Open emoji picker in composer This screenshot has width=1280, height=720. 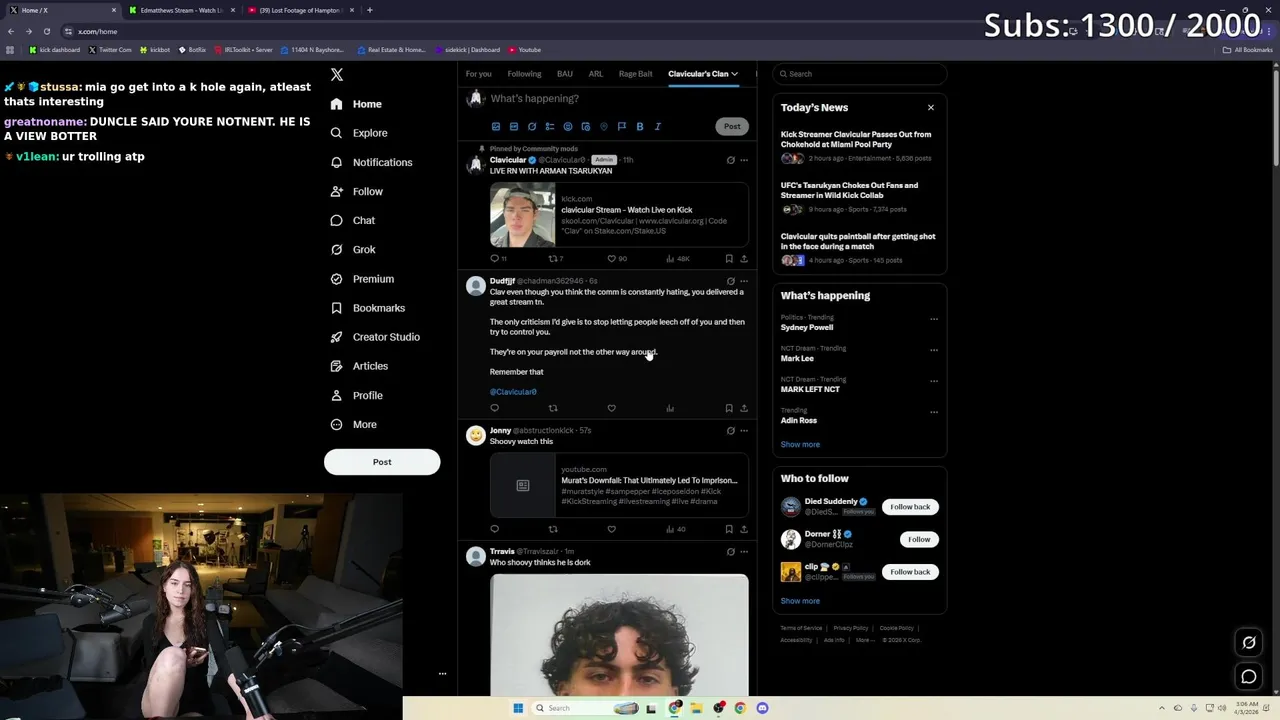click(x=568, y=127)
